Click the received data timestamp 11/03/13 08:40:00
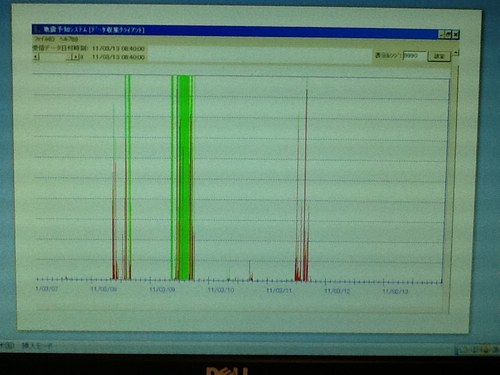The width and height of the screenshot is (500, 375). tap(118, 49)
